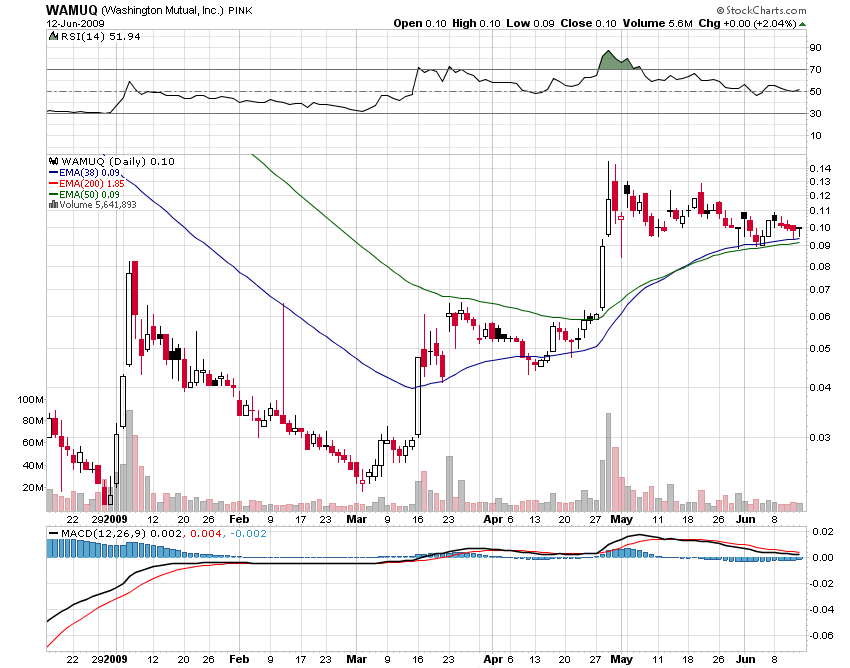850x668 pixels.
Task: Click the 'Low 0.09' quote value
Action: (530, 23)
